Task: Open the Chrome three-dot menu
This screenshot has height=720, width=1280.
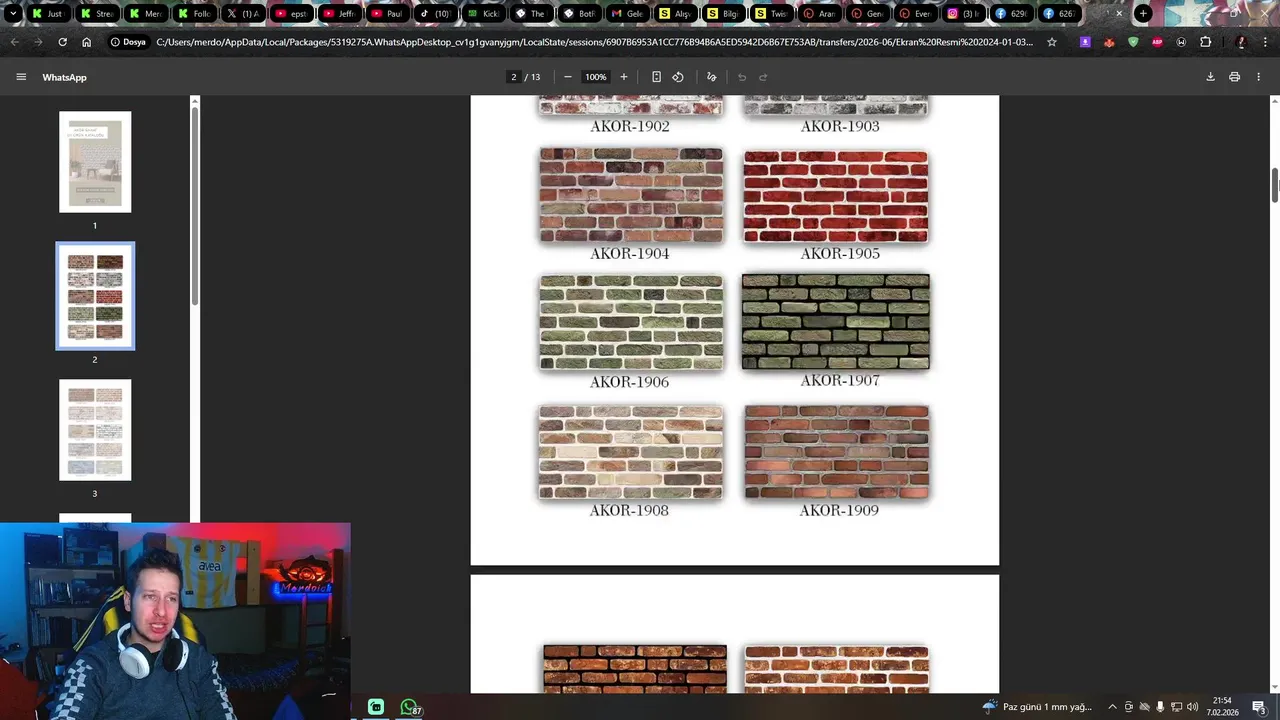Action: [1264, 42]
